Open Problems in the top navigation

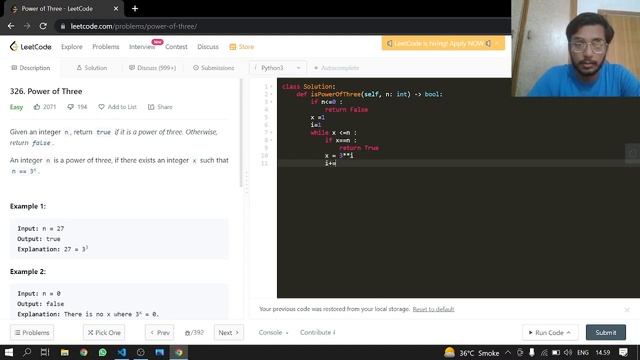pos(106,47)
